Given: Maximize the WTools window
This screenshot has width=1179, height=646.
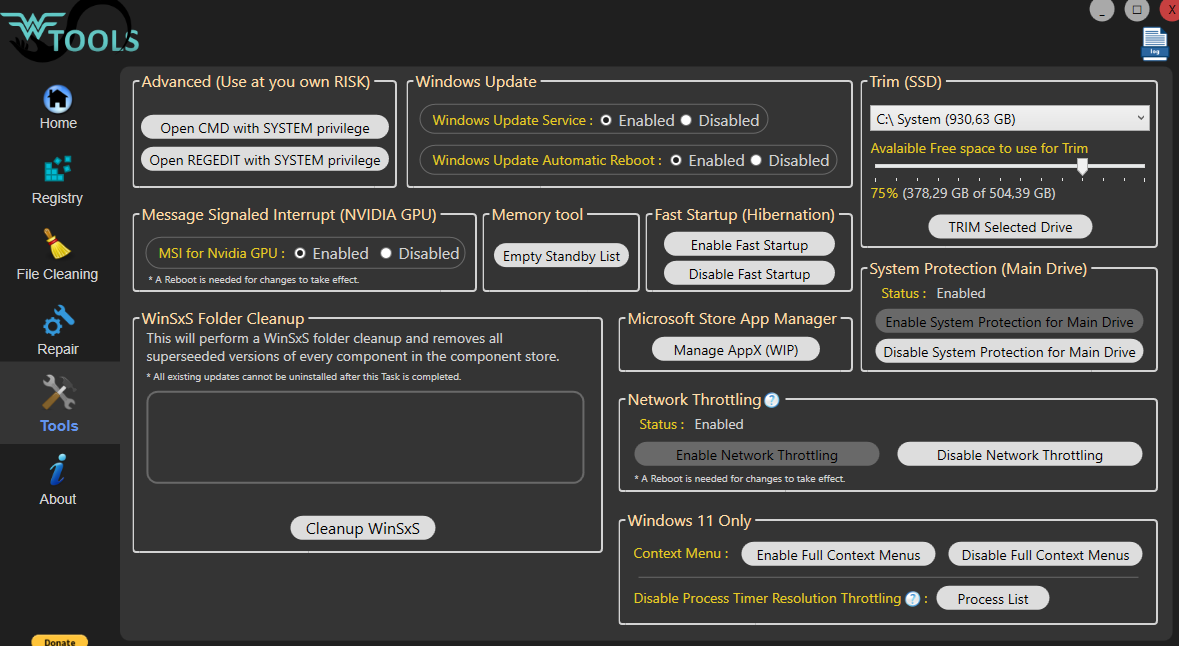Looking at the screenshot, I should (x=1137, y=10).
